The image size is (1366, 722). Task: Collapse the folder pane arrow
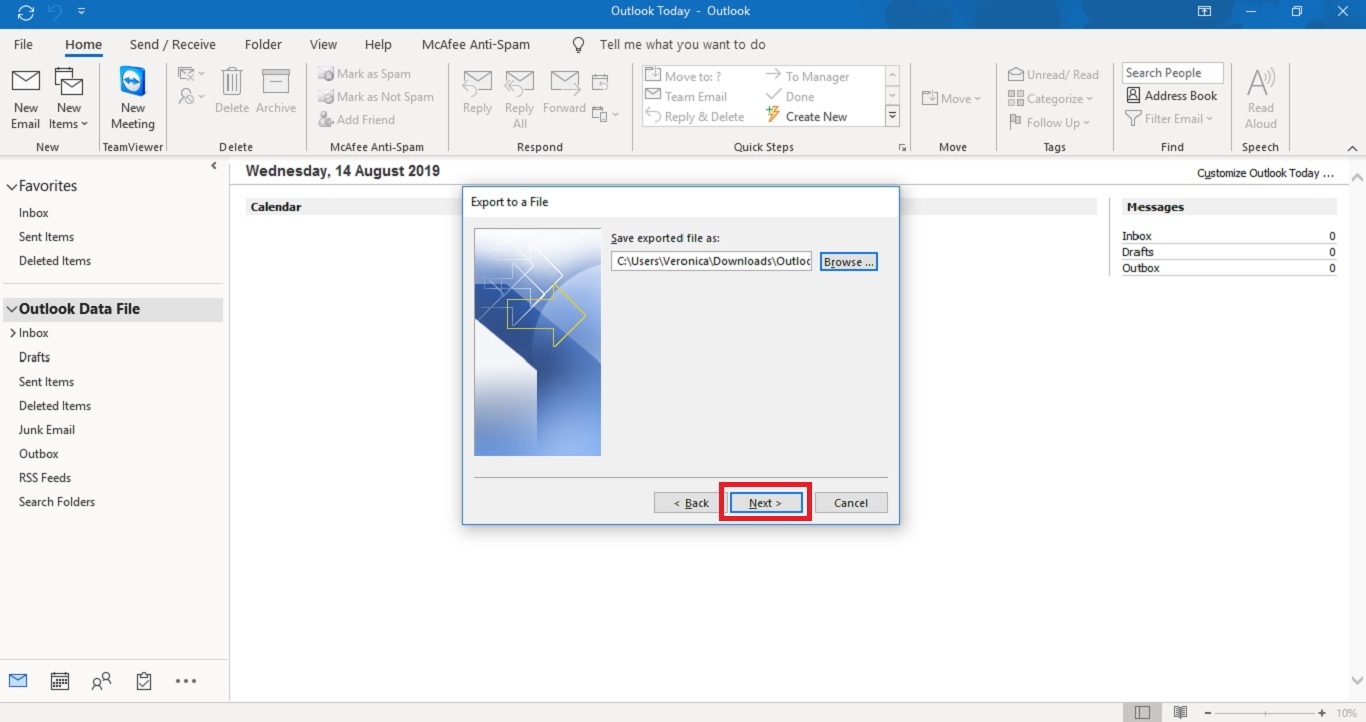(213, 166)
